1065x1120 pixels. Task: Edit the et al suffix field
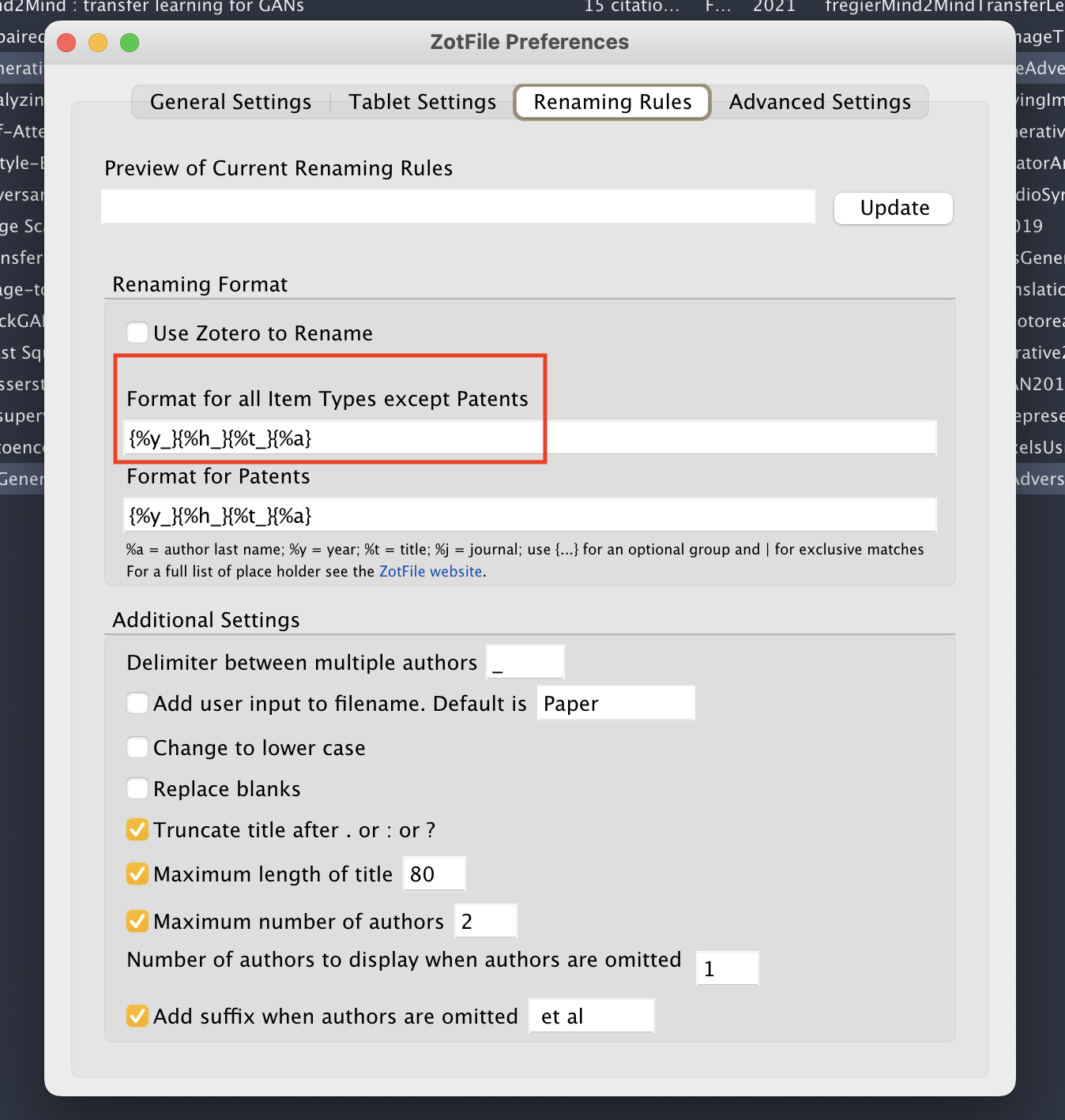592,1016
